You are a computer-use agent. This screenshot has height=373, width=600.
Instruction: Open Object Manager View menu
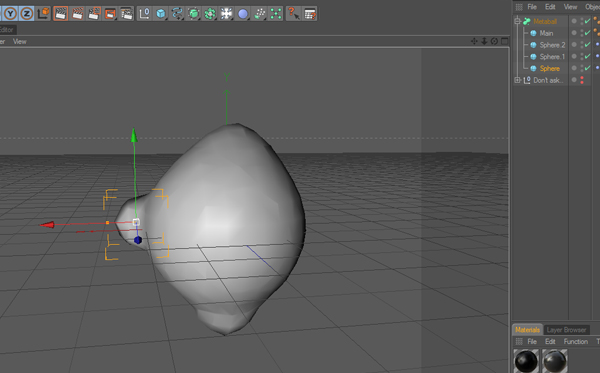click(570, 7)
